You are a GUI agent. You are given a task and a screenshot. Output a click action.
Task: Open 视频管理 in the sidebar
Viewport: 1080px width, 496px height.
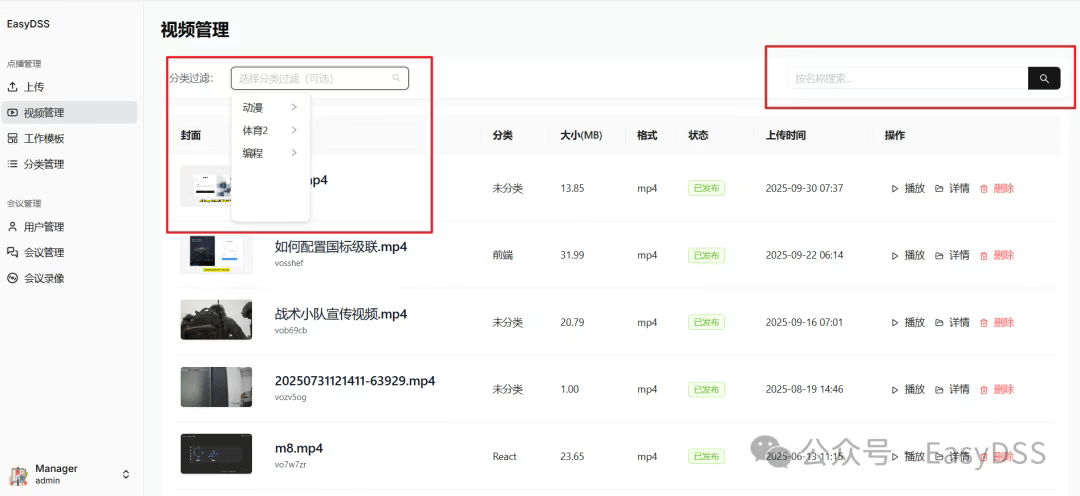tap(44, 113)
